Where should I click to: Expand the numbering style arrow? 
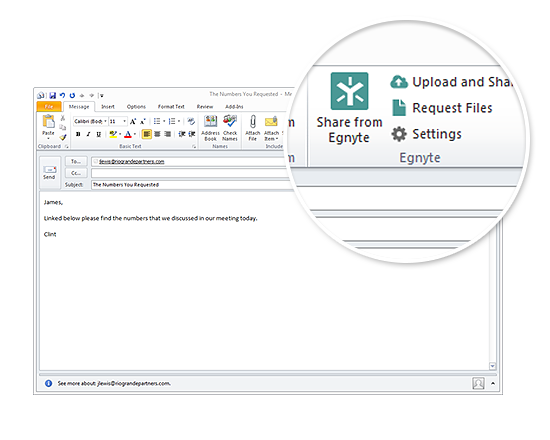click(x=179, y=121)
